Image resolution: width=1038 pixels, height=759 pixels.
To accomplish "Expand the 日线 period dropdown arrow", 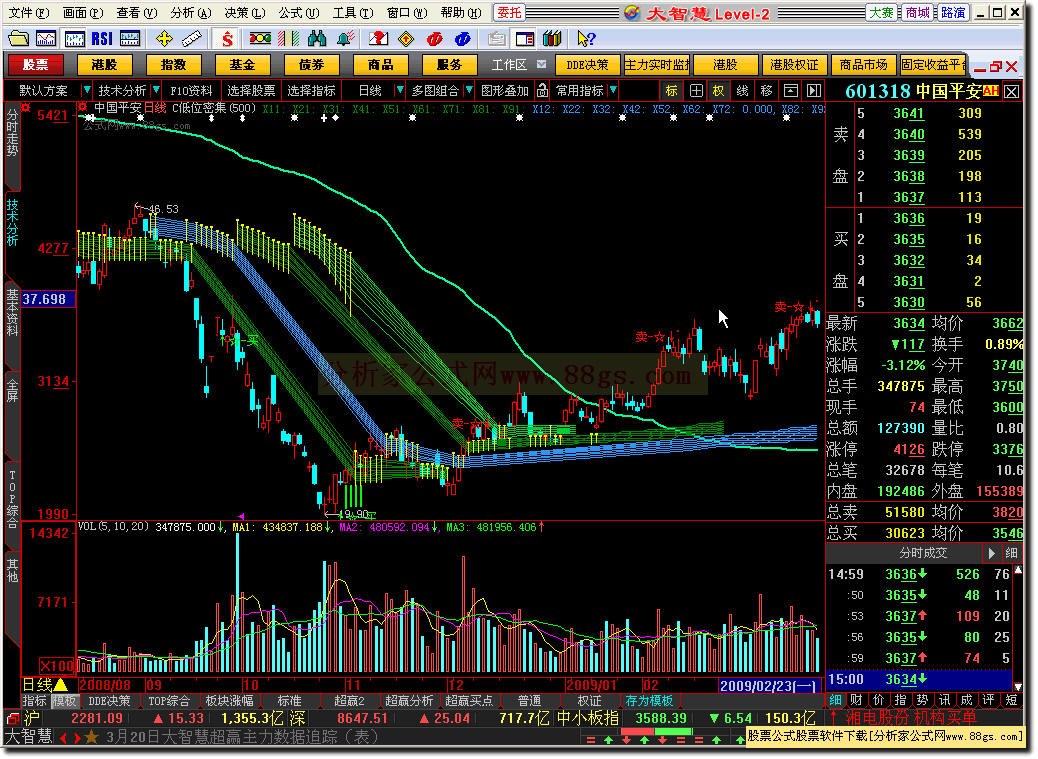I will point(399,90).
